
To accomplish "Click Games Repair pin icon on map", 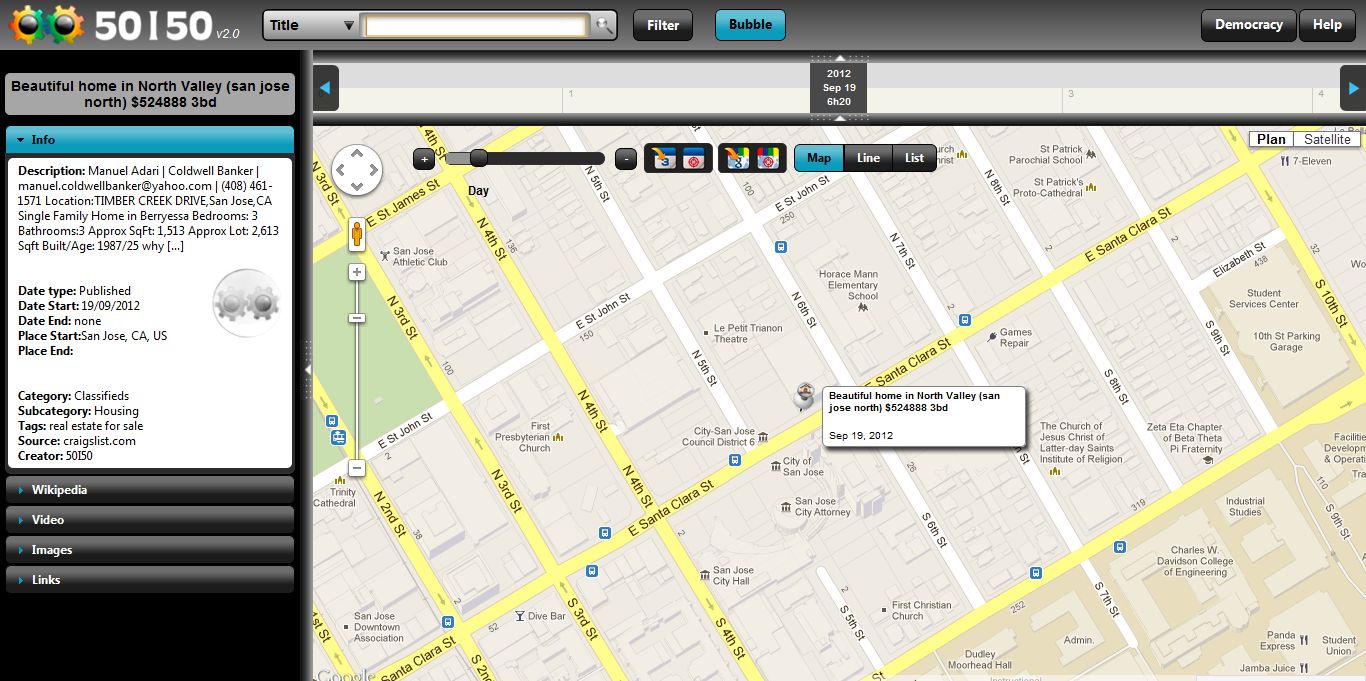I will [991, 337].
